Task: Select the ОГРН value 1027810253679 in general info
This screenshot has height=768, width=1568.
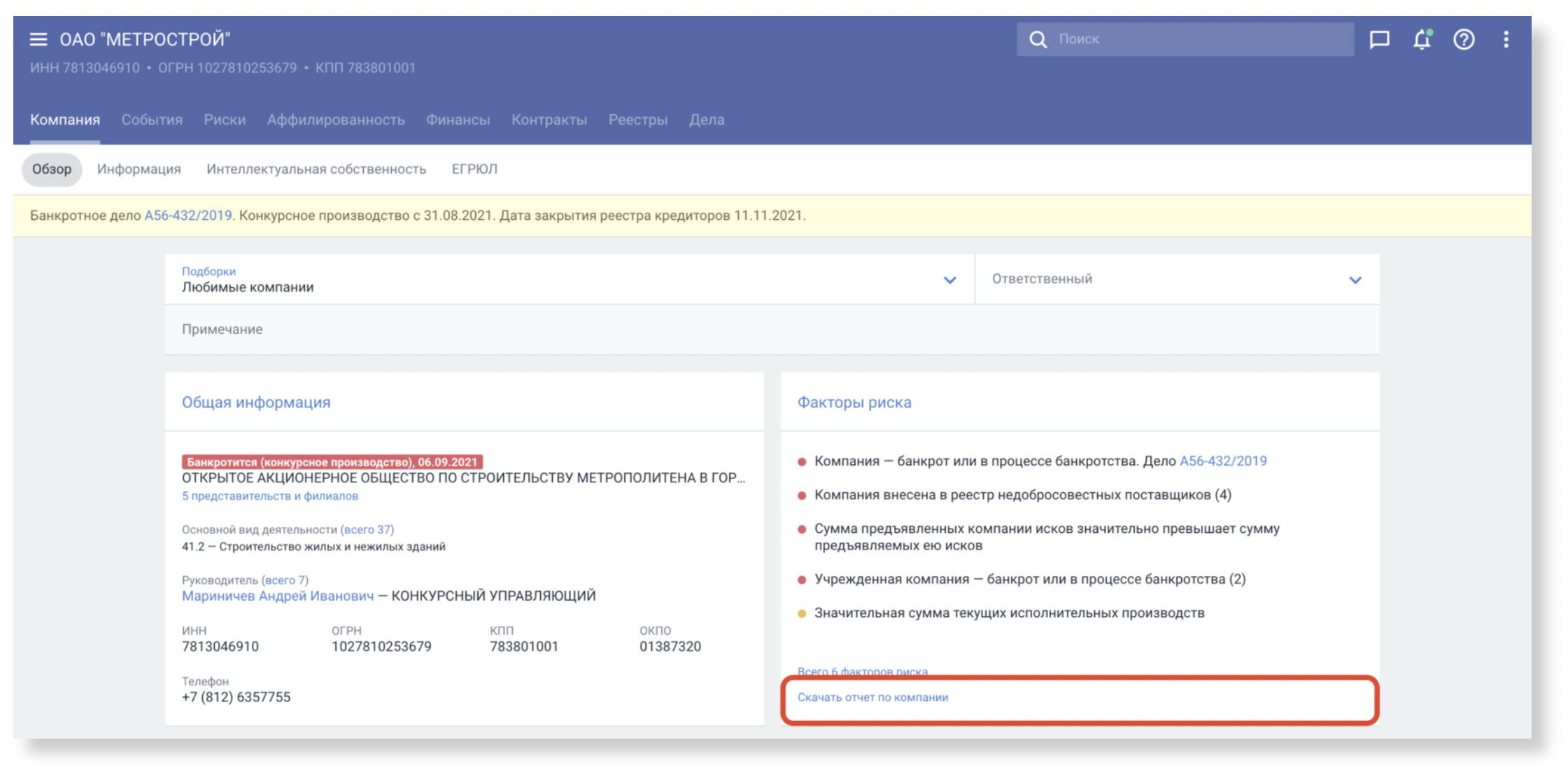Action: tap(381, 647)
